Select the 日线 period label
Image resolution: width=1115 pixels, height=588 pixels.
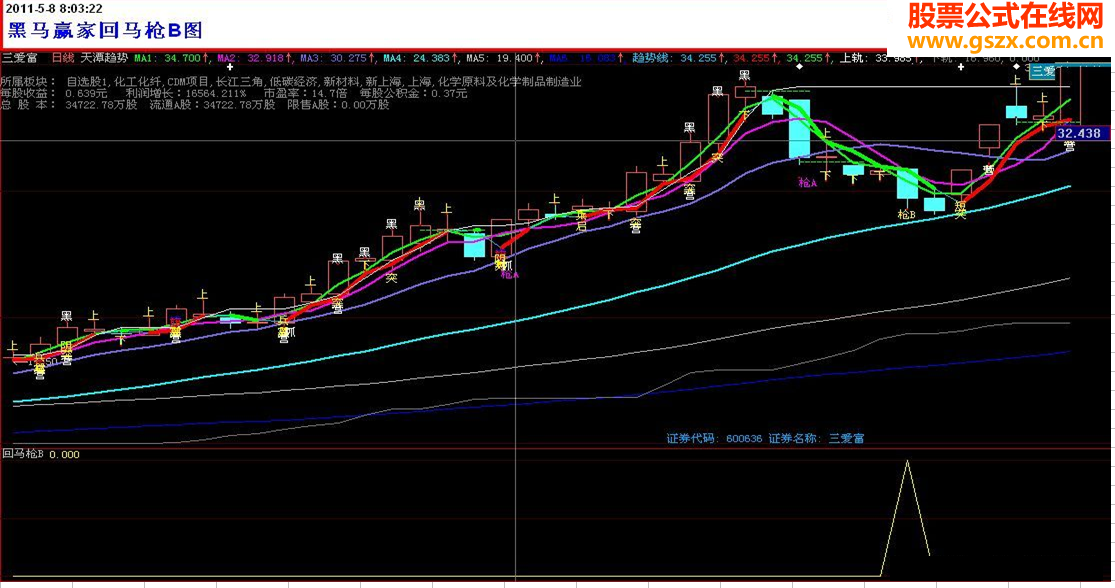pos(63,58)
